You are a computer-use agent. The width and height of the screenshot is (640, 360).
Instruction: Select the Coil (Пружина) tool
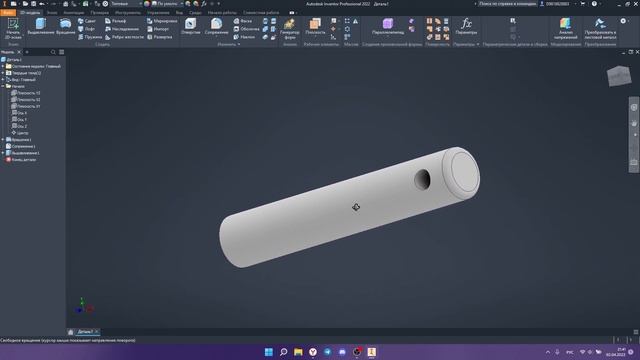click(x=90, y=37)
